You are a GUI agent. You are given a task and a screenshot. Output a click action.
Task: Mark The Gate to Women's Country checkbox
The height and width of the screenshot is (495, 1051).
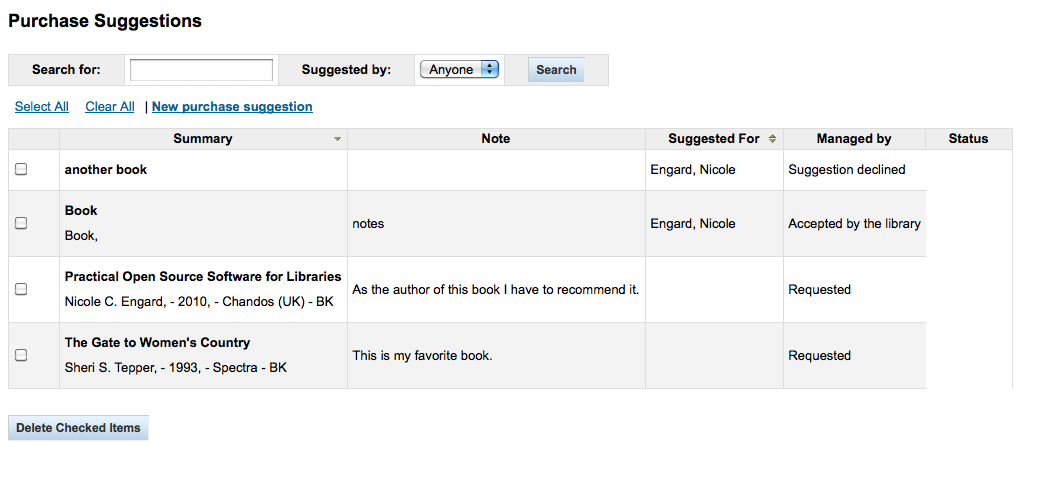[21, 355]
